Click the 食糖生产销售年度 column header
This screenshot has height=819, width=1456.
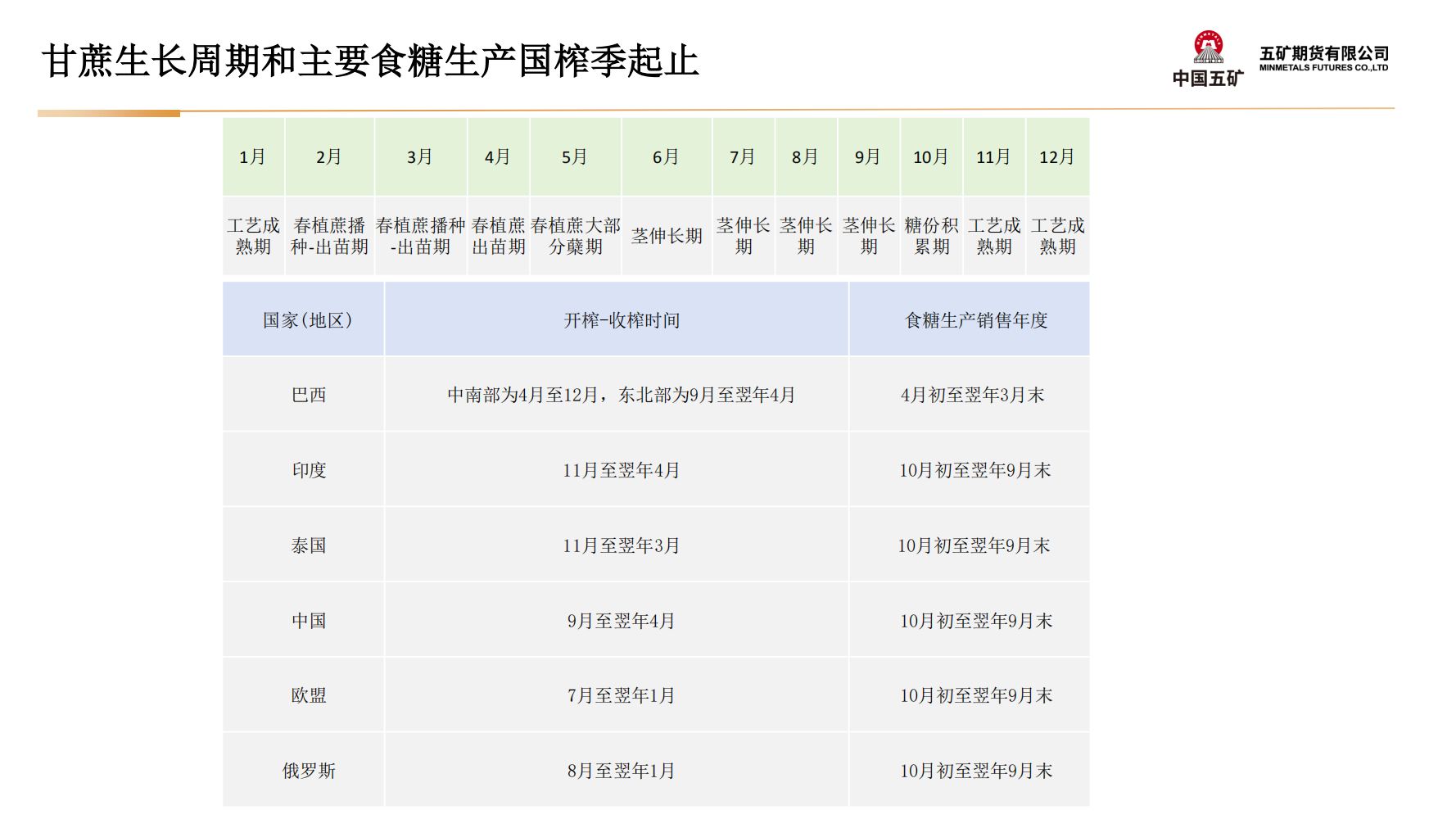[976, 320]
